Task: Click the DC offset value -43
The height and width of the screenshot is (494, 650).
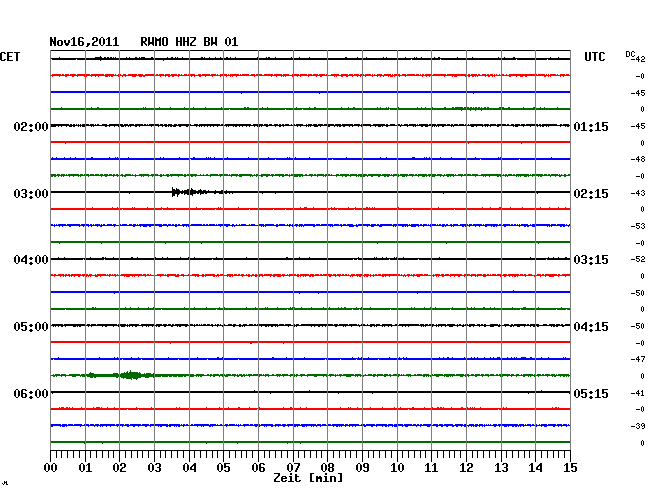Action: pyautogui.click(x=638, y=193)
